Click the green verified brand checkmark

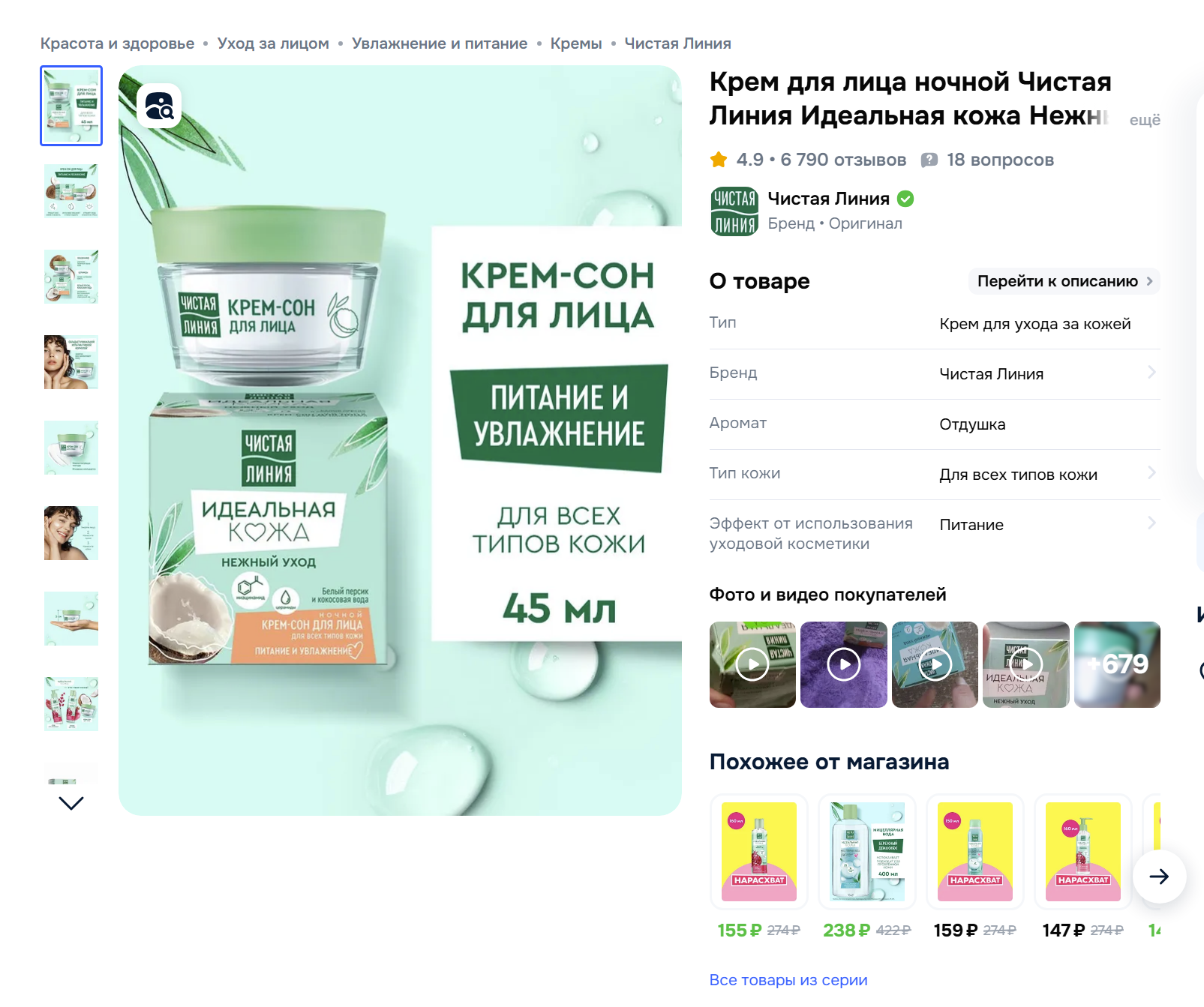(x=905, y=199)
